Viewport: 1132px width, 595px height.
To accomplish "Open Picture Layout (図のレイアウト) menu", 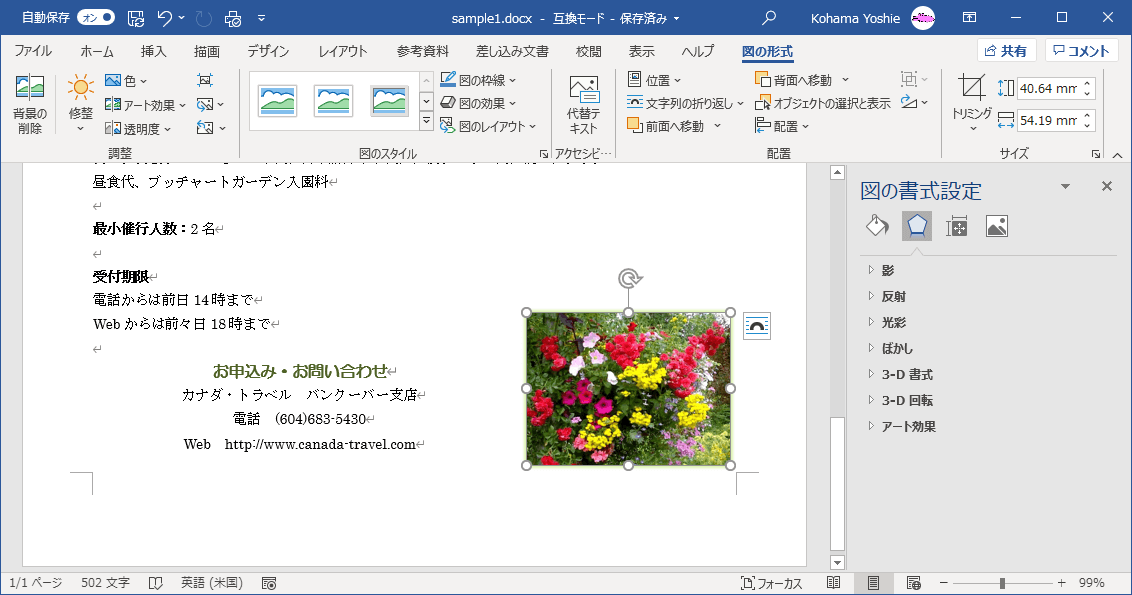I will [488, 126].
